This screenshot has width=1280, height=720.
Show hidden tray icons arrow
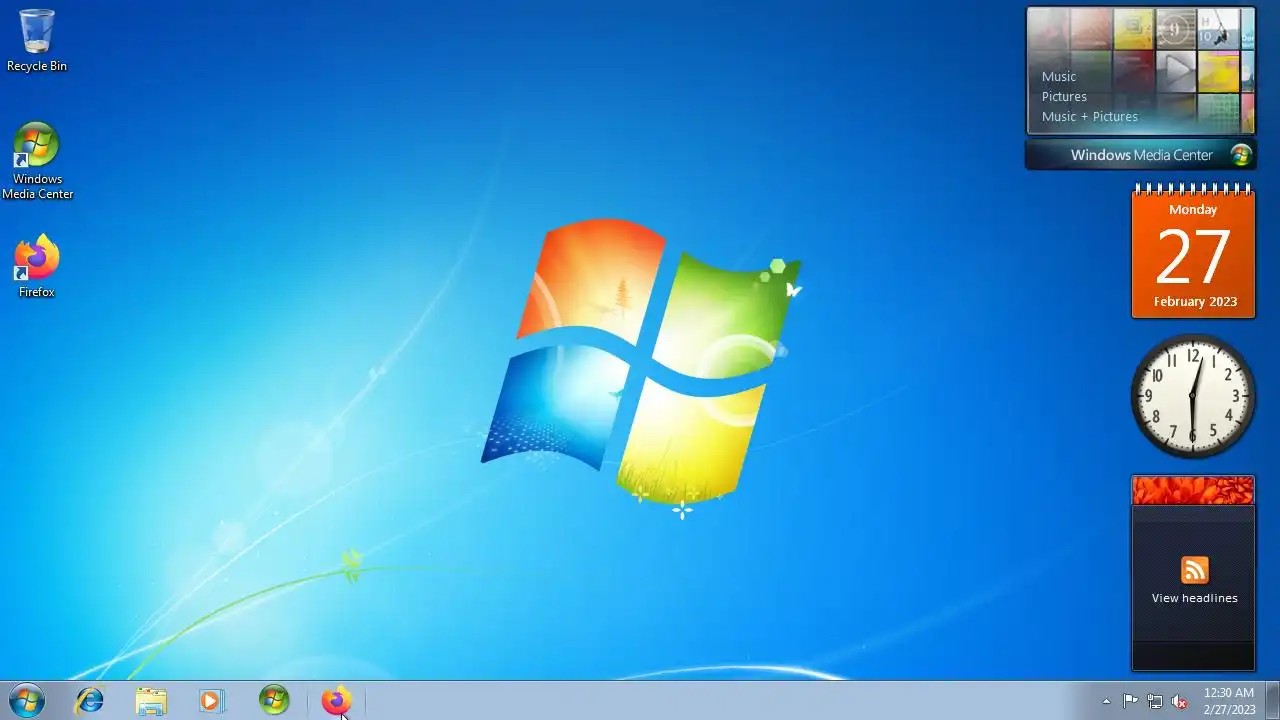pyautogui.click(x=1106, y=701)
